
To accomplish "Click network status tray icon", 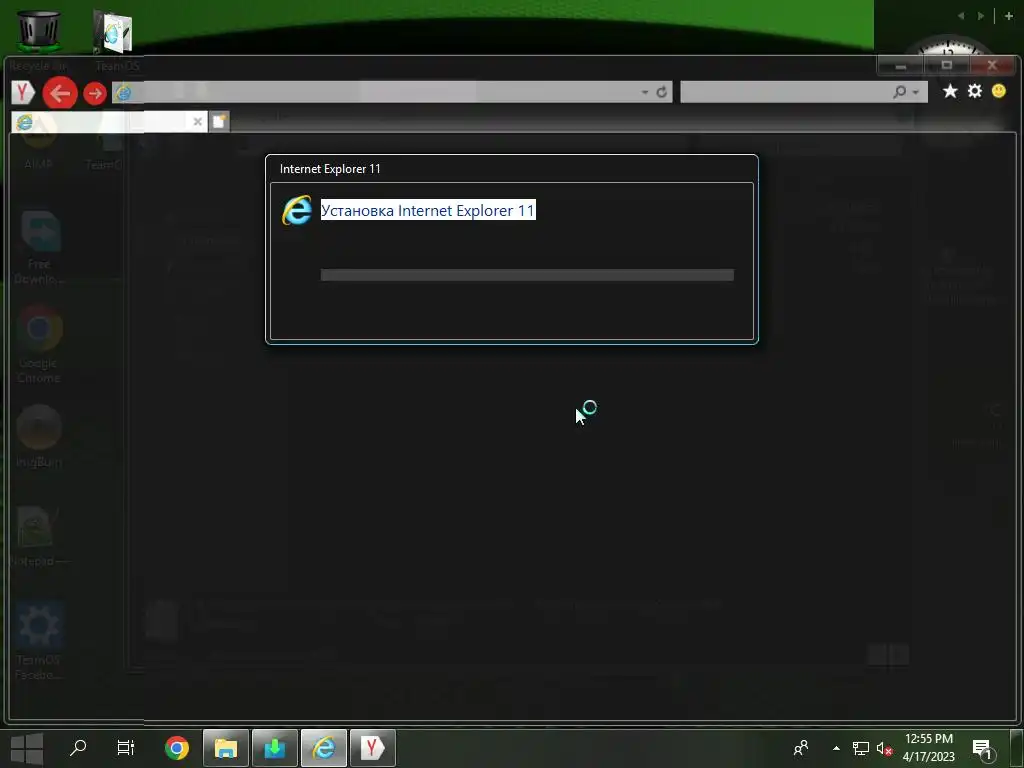I will 861,748.
